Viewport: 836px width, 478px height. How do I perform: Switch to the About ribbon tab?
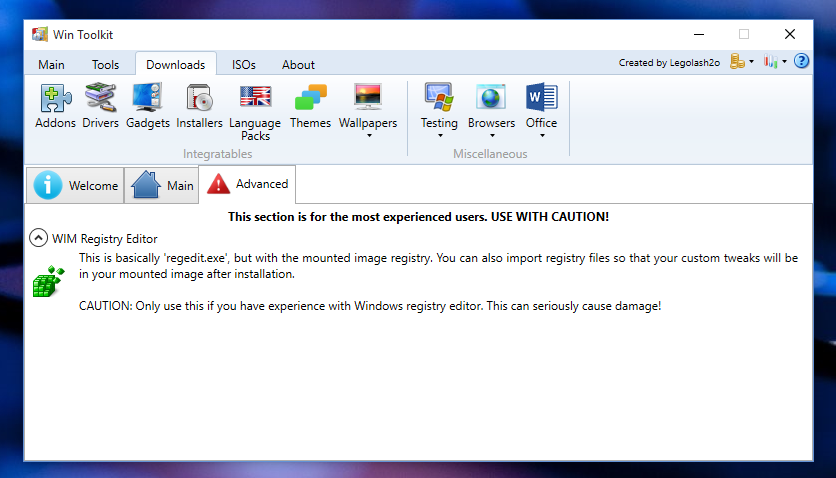tap(298, 64)
